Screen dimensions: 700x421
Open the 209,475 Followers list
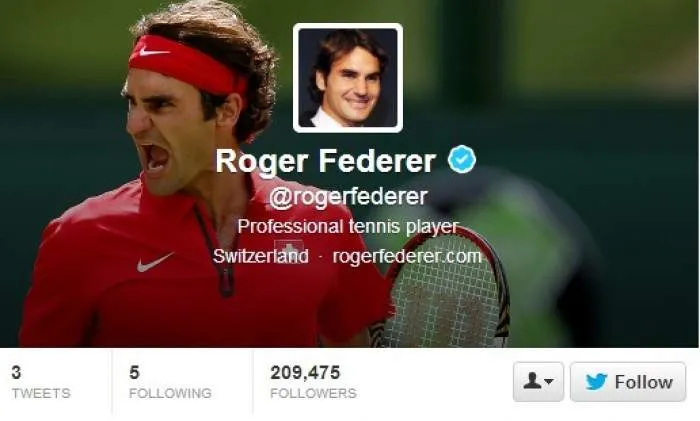tap(313, 383)
